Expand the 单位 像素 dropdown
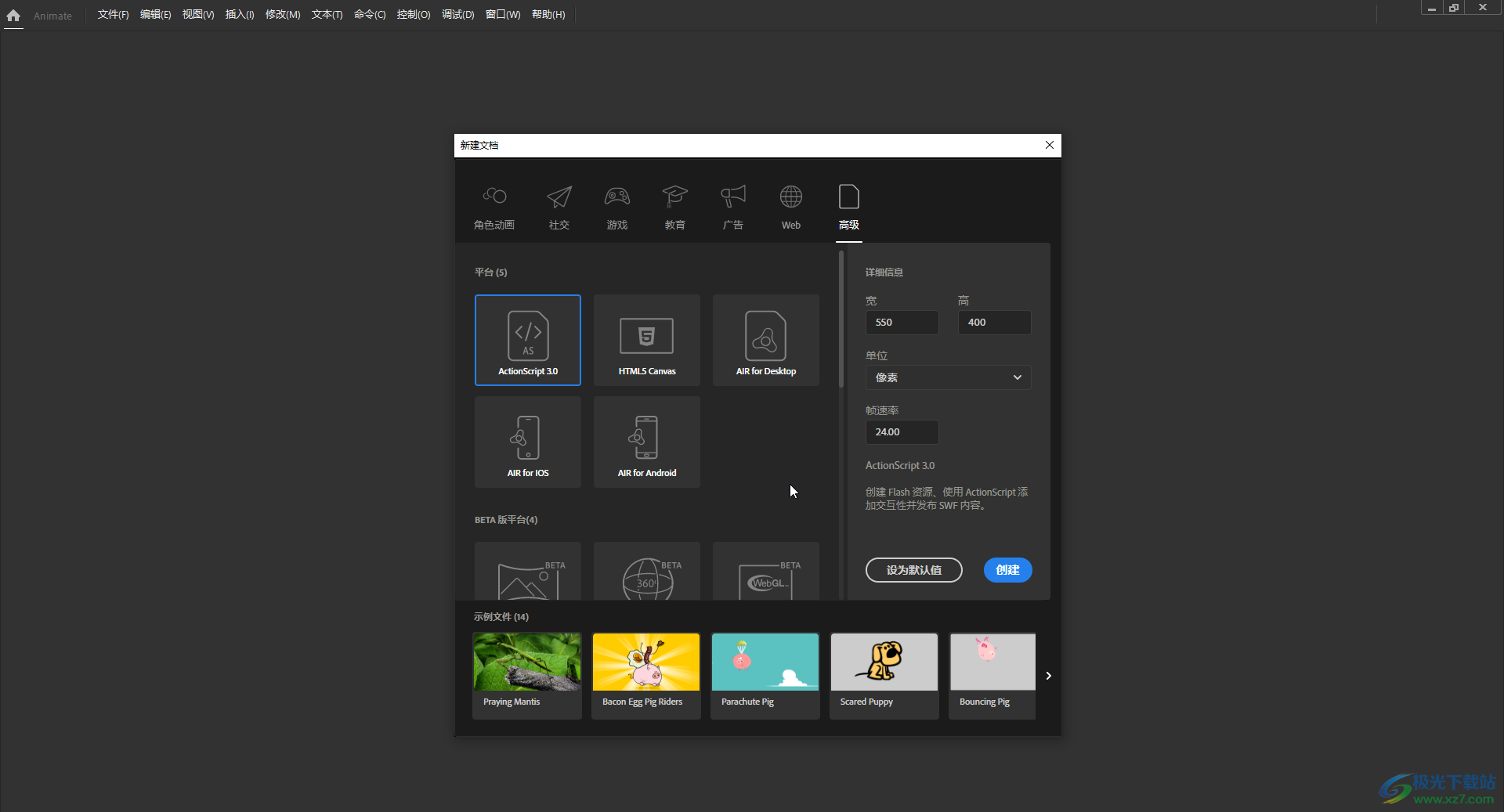The image size is (1504, 812). pyautogui.click(x=948, y=377)
